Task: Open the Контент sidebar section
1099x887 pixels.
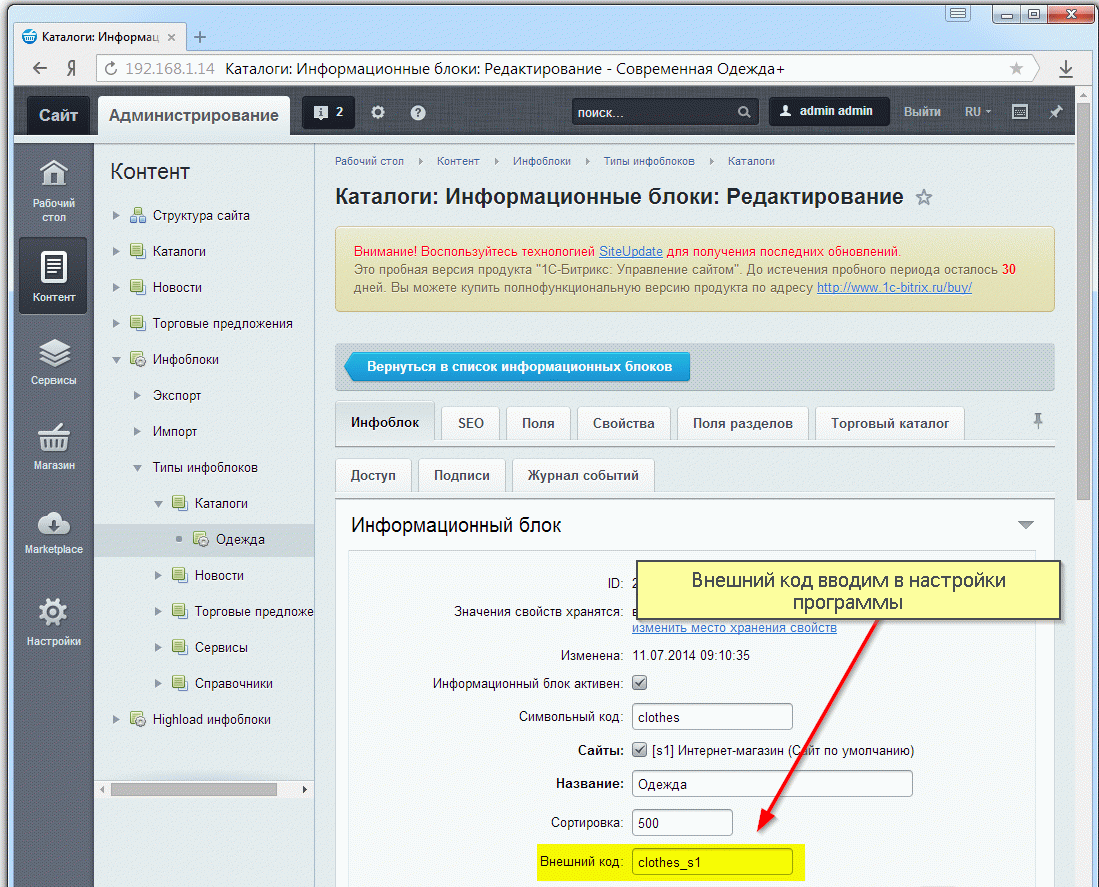Action: (x=53, y=275)
